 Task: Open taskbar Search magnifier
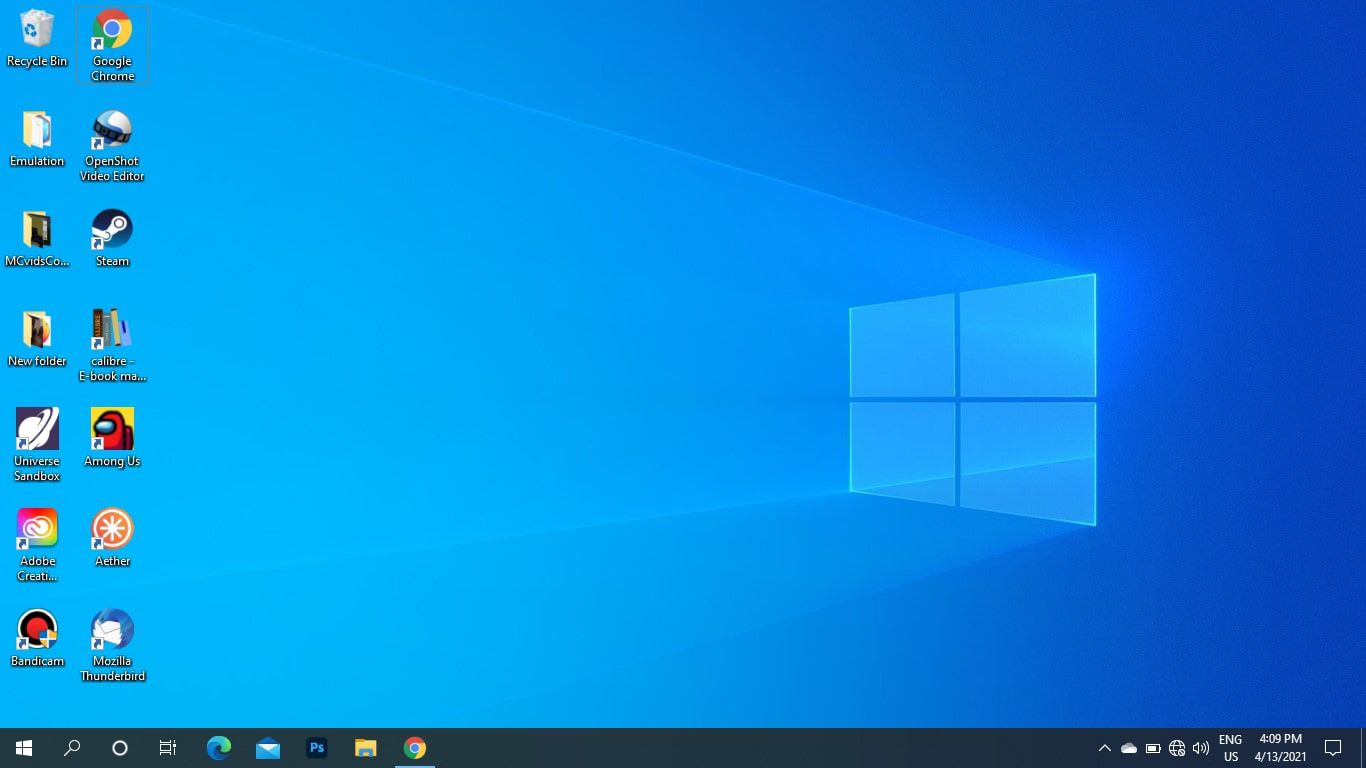[x=72, y=748]
